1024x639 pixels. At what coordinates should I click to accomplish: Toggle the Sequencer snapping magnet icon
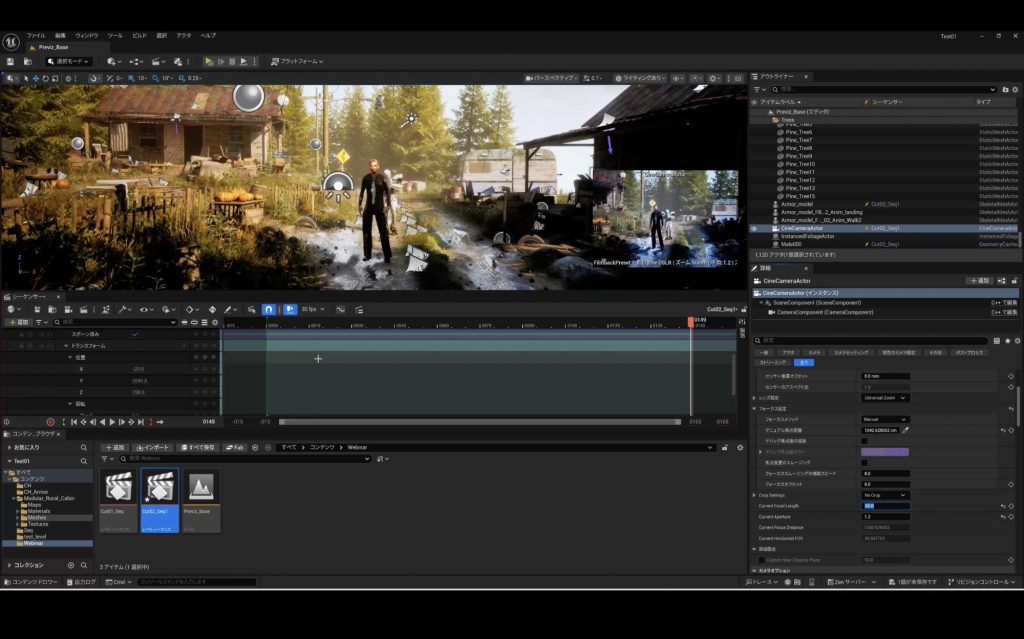[269, 309]
